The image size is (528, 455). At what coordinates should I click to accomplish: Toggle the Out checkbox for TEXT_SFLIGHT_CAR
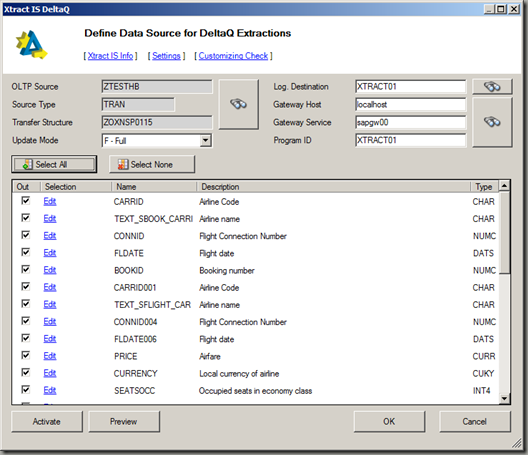click(x=26, y=304)
